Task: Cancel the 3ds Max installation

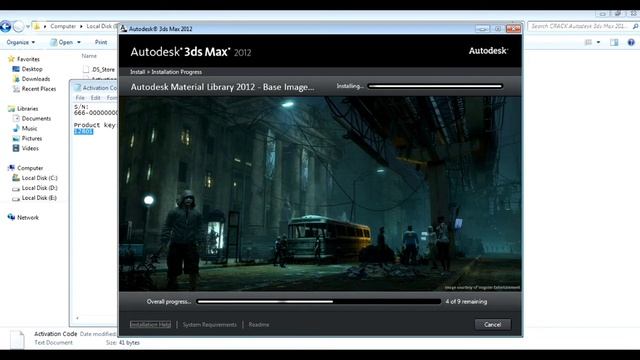Action: (492, 324)
